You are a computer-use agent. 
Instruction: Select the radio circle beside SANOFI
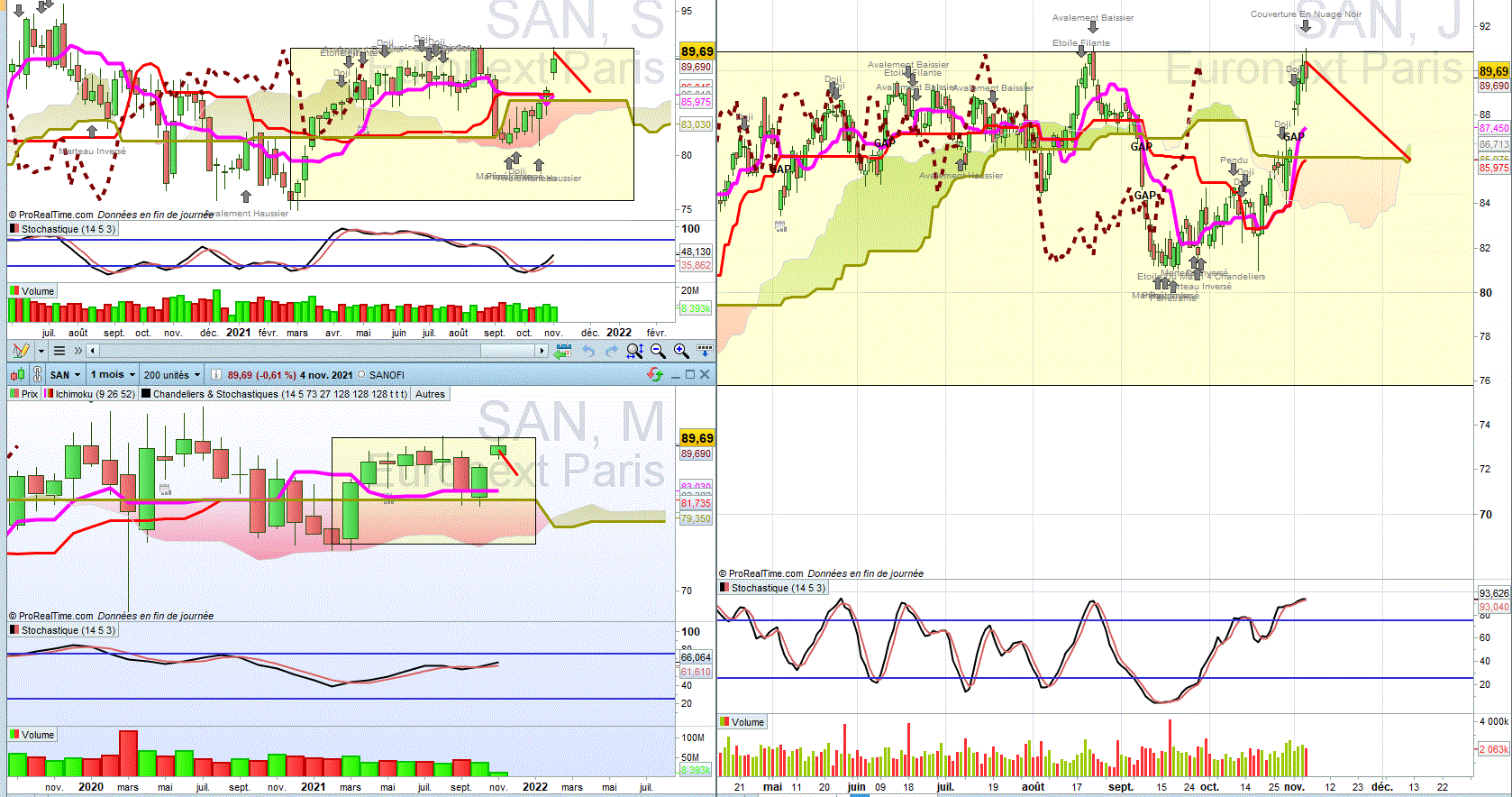[362, 375]
